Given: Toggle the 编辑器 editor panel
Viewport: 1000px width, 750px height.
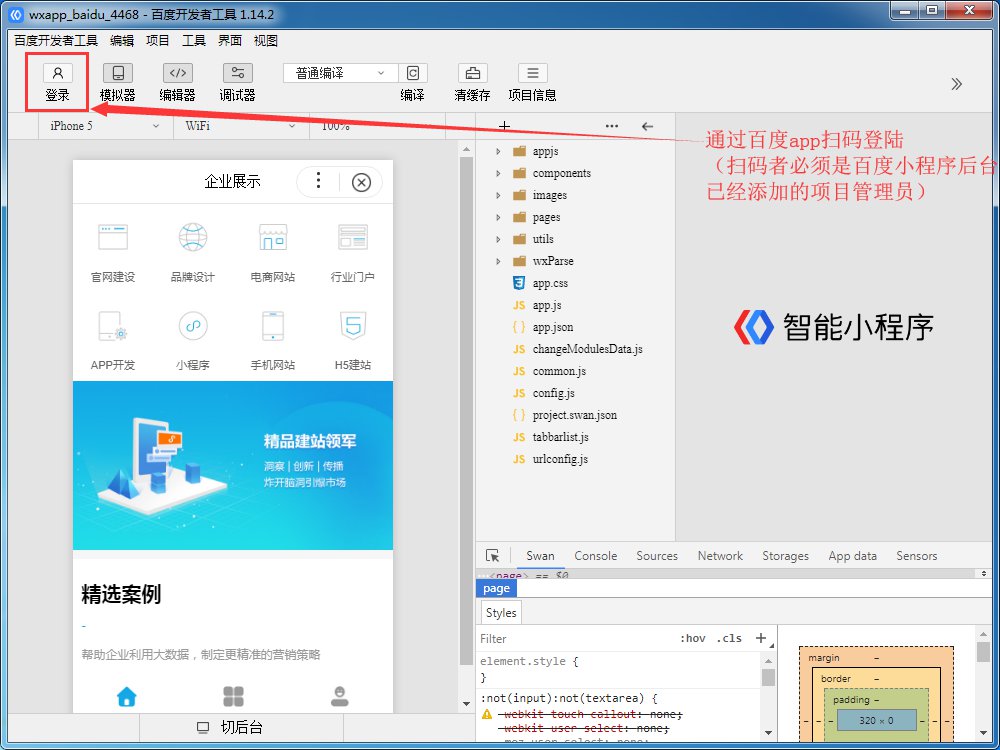Looking at the screenshot, I should coord(177,73).
